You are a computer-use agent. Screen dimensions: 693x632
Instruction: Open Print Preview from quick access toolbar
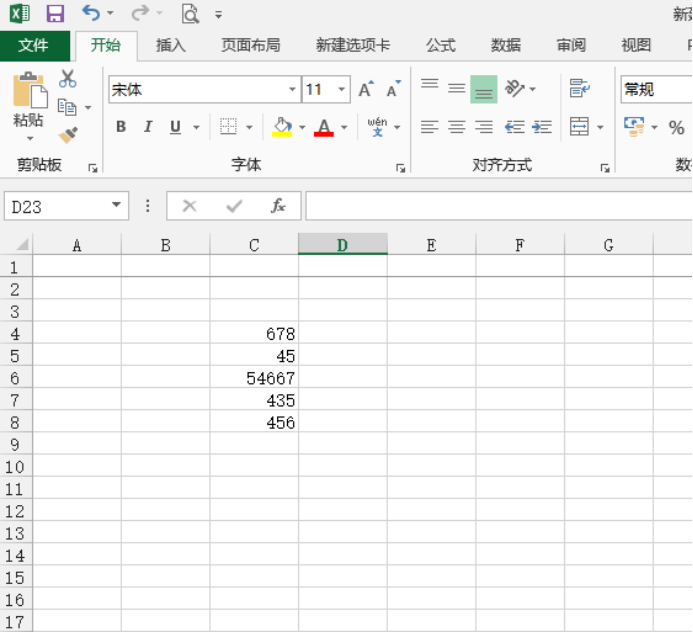pos(190,14)
